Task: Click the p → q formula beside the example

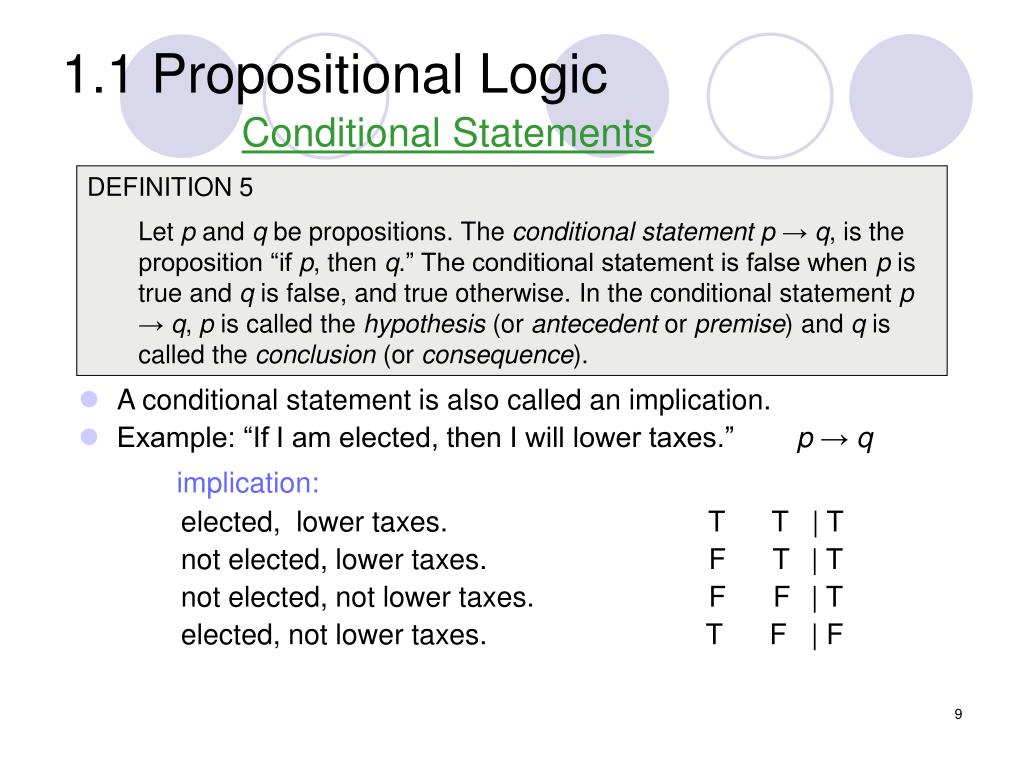Action: [x=835, y=439]
